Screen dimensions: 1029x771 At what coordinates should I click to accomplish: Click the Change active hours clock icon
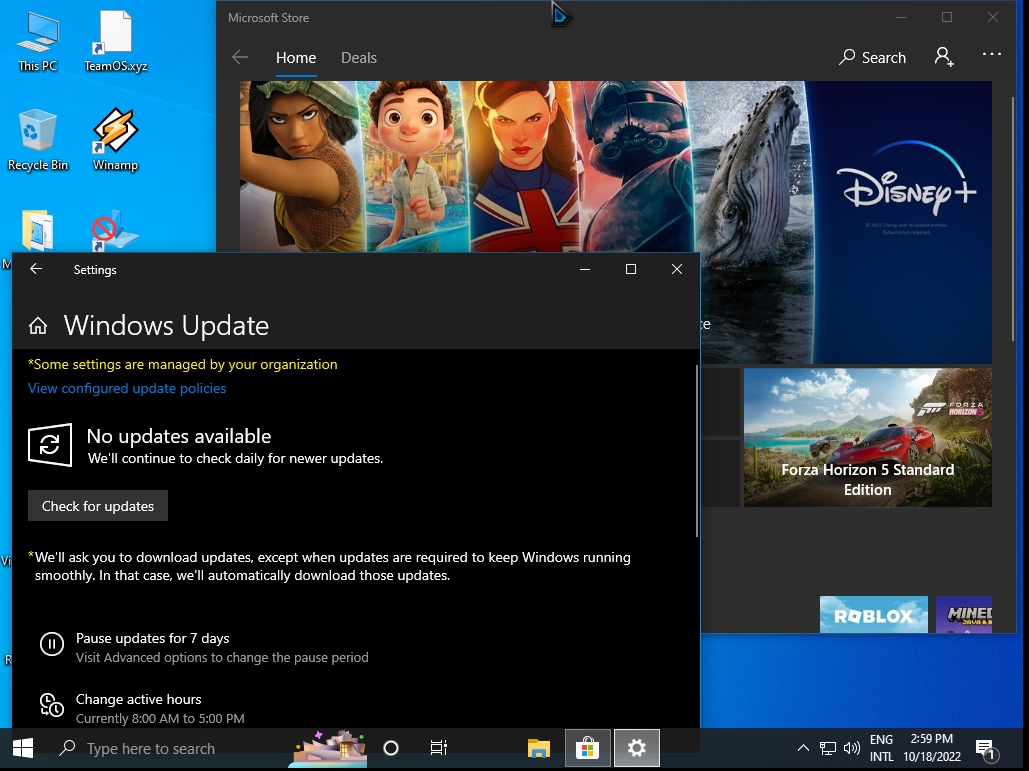pos(51,705)
